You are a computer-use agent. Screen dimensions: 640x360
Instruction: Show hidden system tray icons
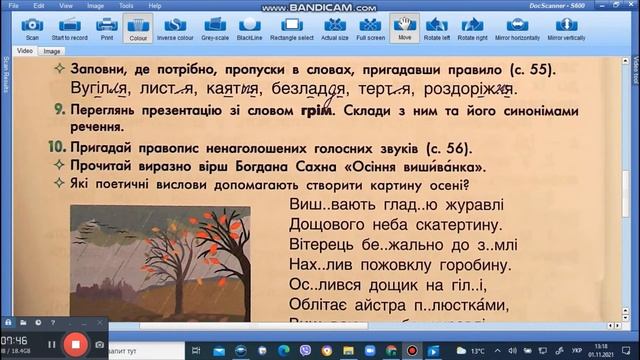click(498, 351)
